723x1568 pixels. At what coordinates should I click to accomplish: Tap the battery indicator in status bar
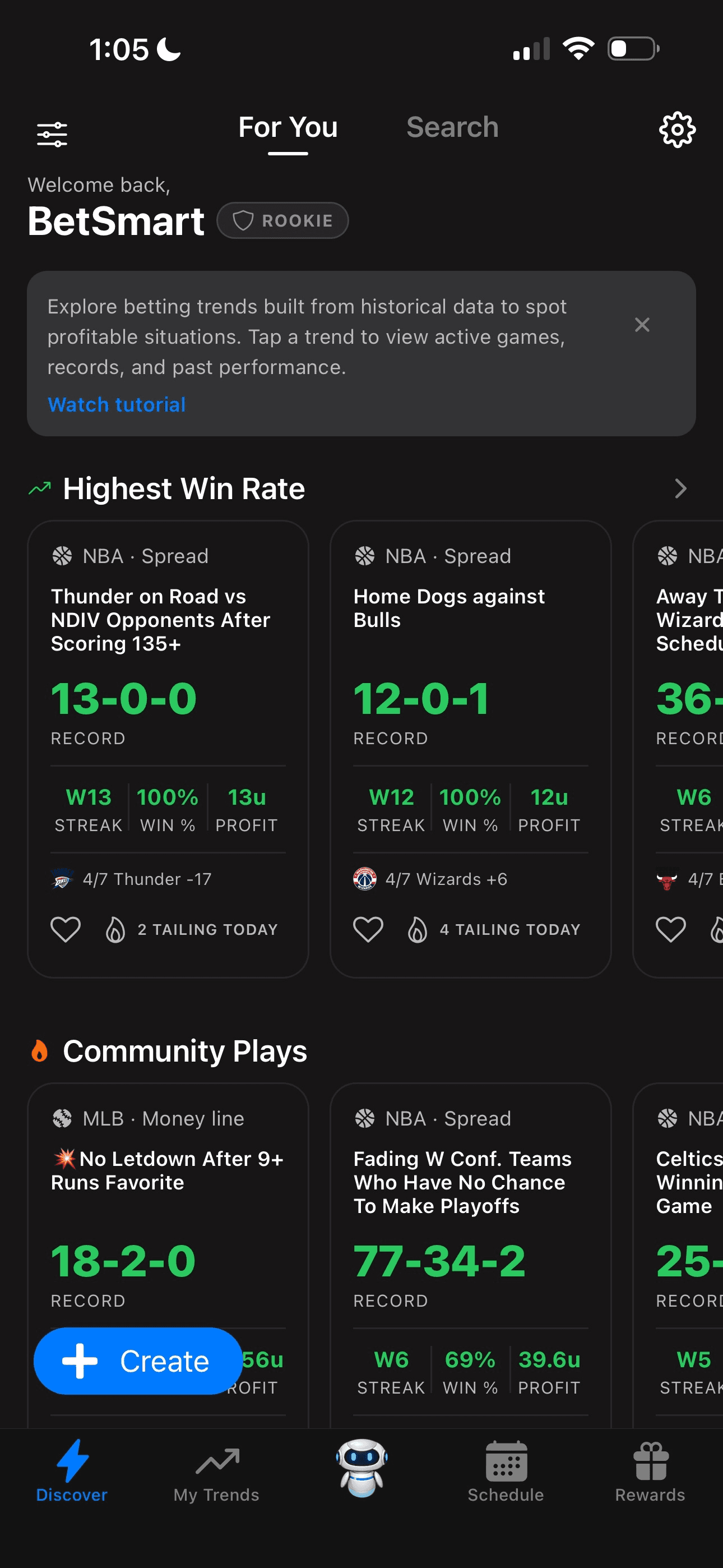tap(631, 48)
